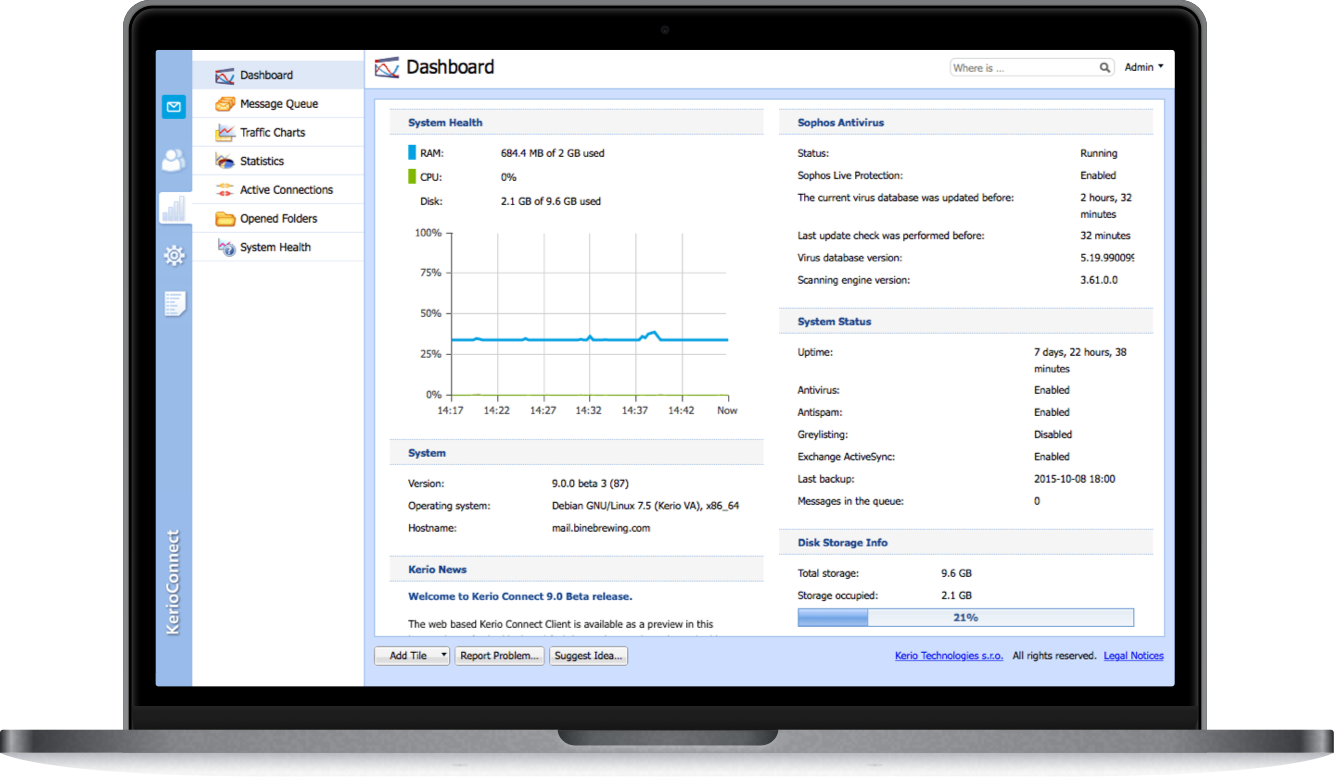Go to Statistics in navigation menu
The width and height of the screenshot is (1335, 777).
(262, 161)
